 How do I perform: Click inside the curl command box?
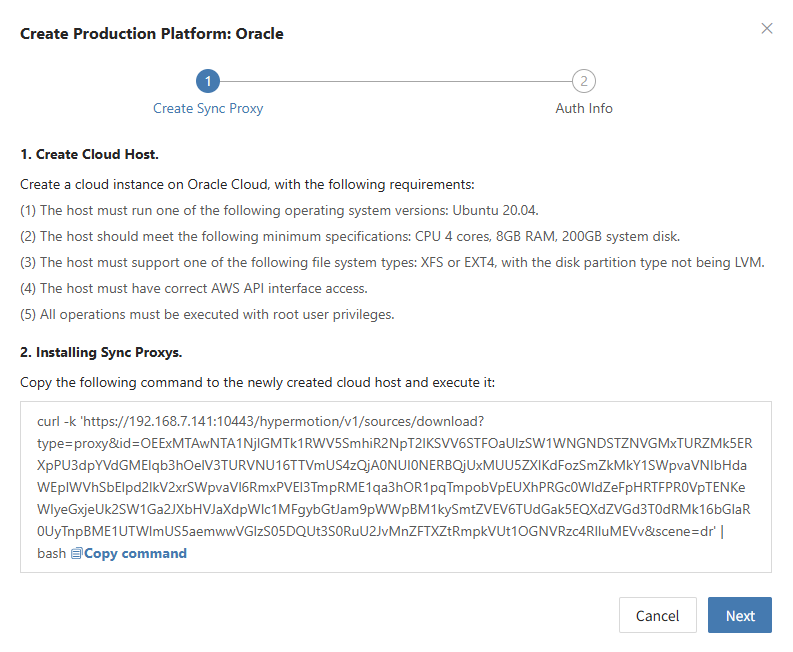pos(396,487)
